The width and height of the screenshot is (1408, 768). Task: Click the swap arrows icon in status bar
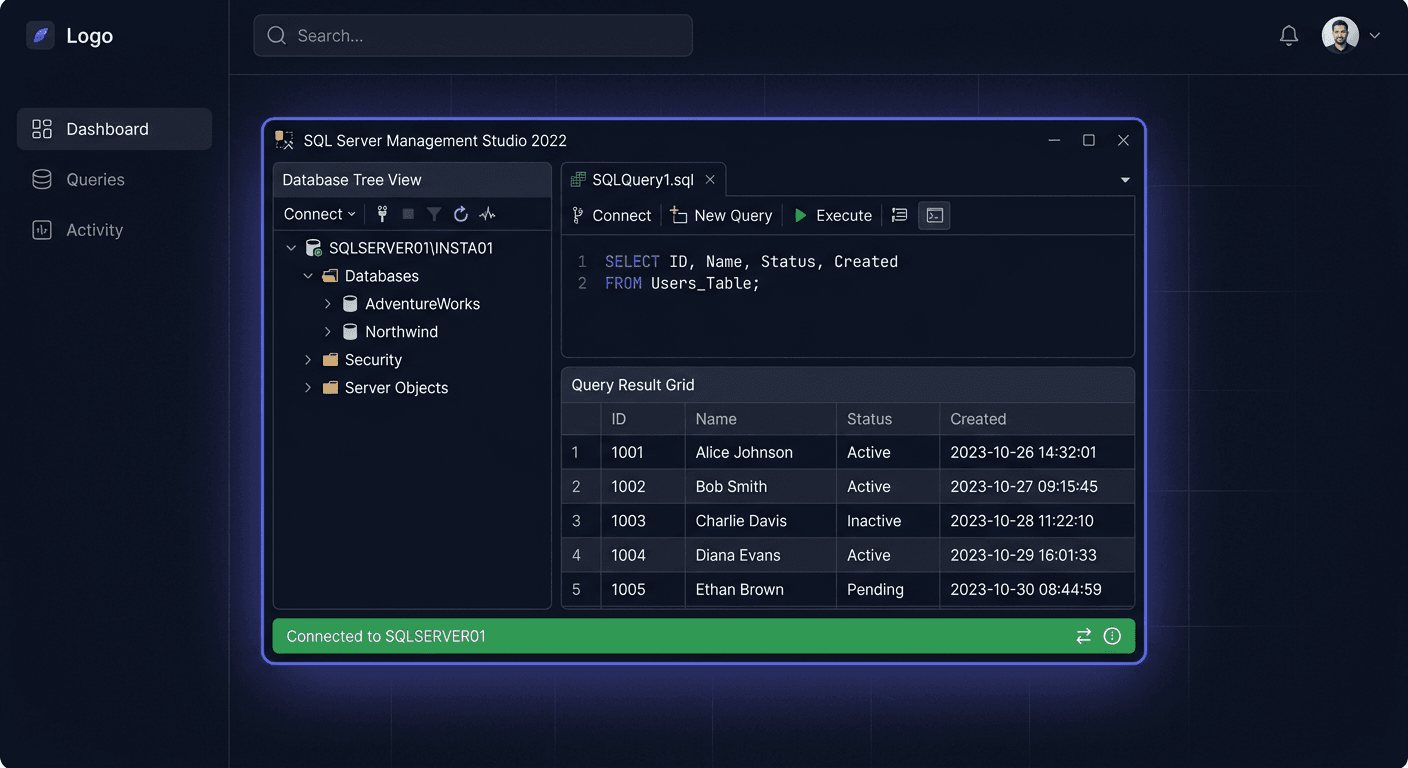tap(1083, 636)
